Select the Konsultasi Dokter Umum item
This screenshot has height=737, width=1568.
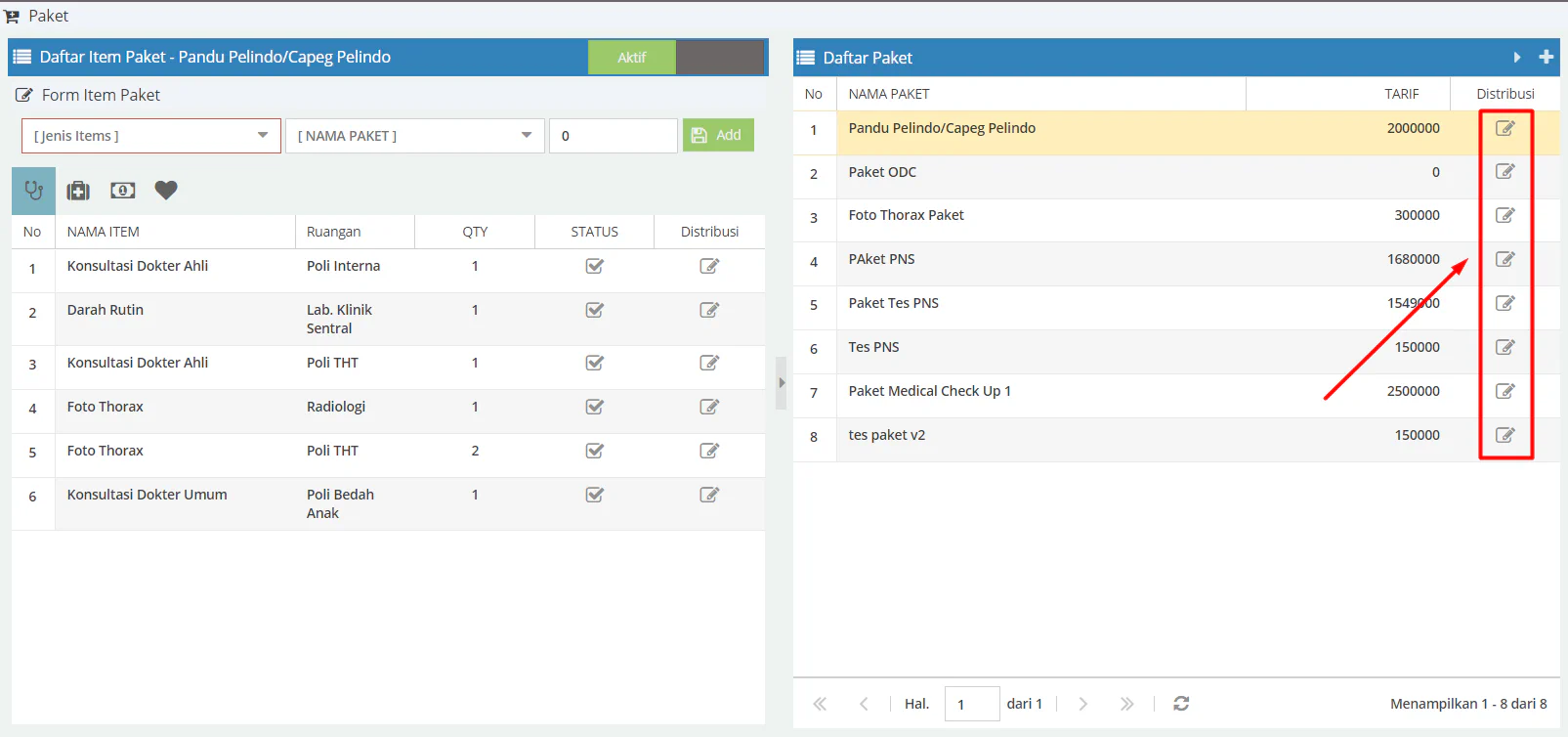(388, 503)
